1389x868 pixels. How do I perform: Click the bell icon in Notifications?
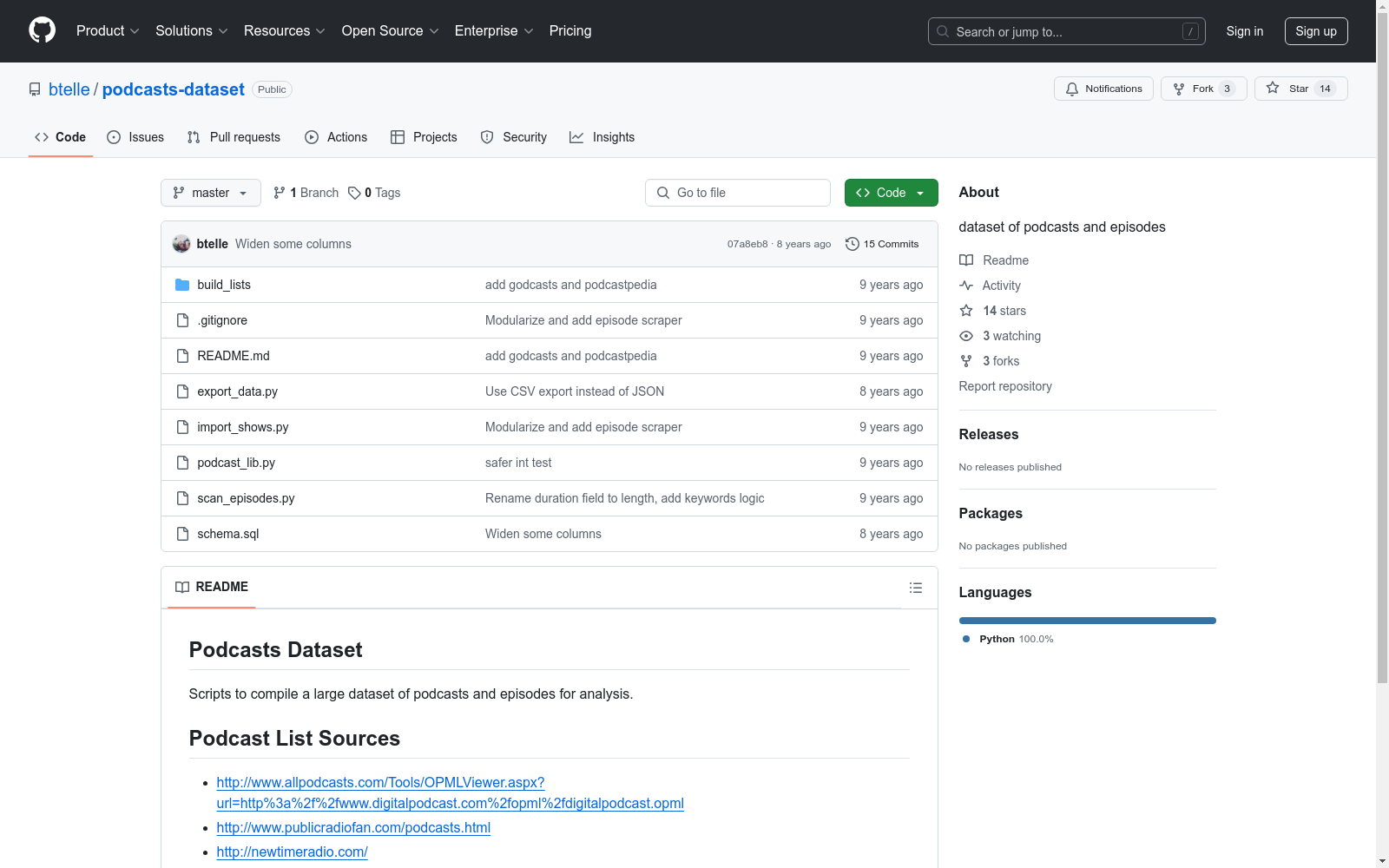pos(1072,89)
